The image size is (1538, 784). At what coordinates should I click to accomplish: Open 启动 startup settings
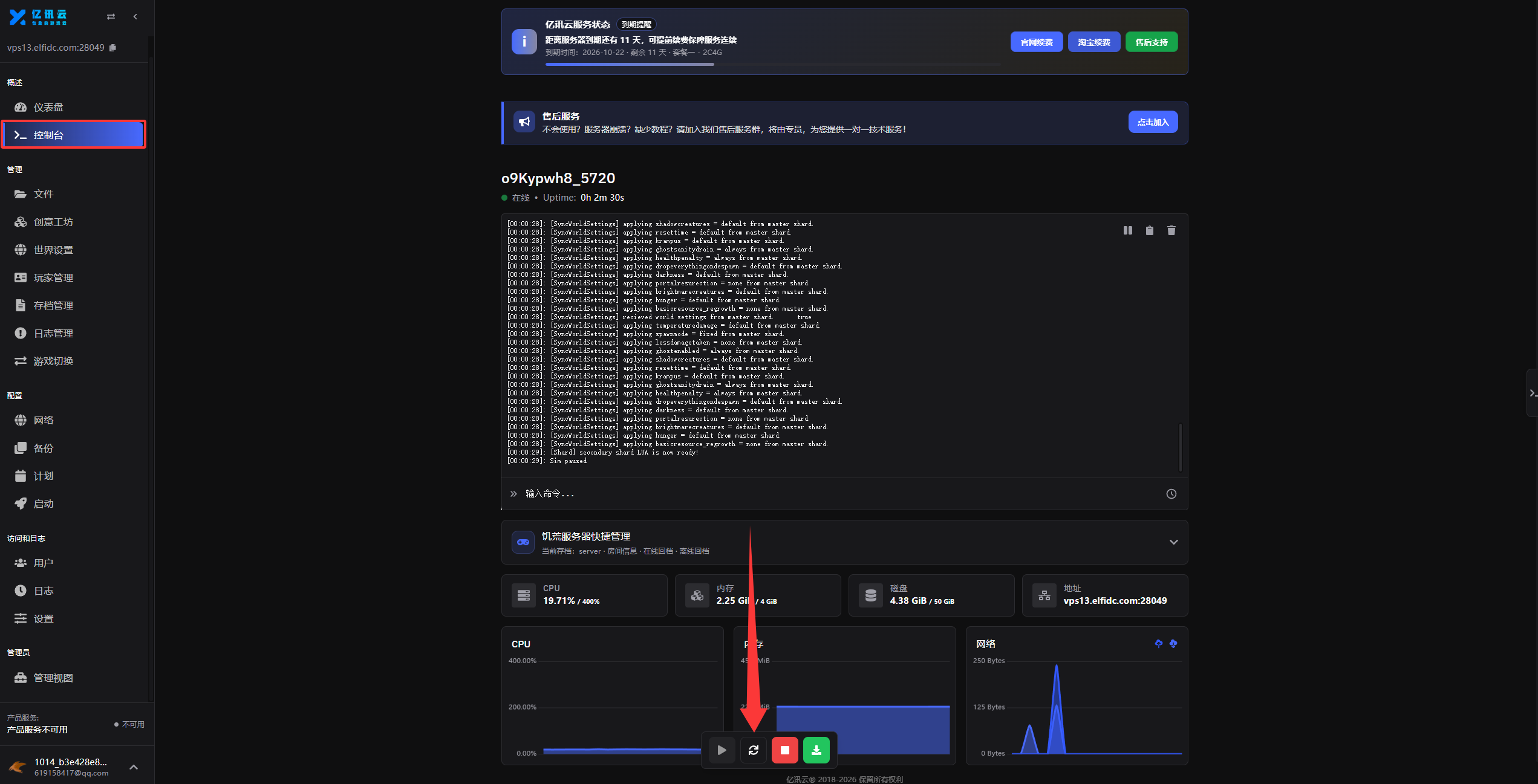point(74,504)
